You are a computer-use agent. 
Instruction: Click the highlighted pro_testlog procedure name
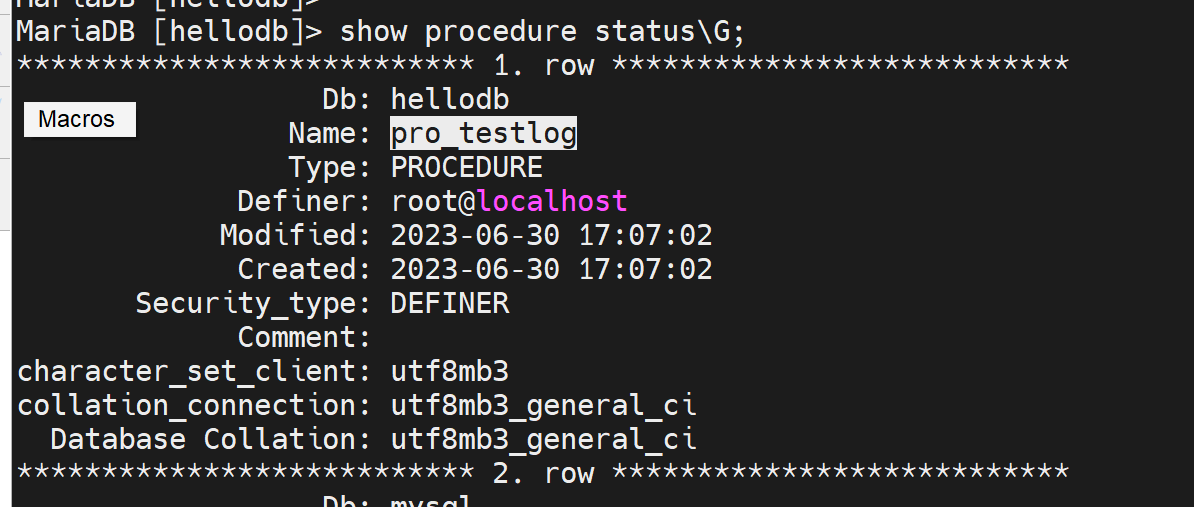(483, 134)
